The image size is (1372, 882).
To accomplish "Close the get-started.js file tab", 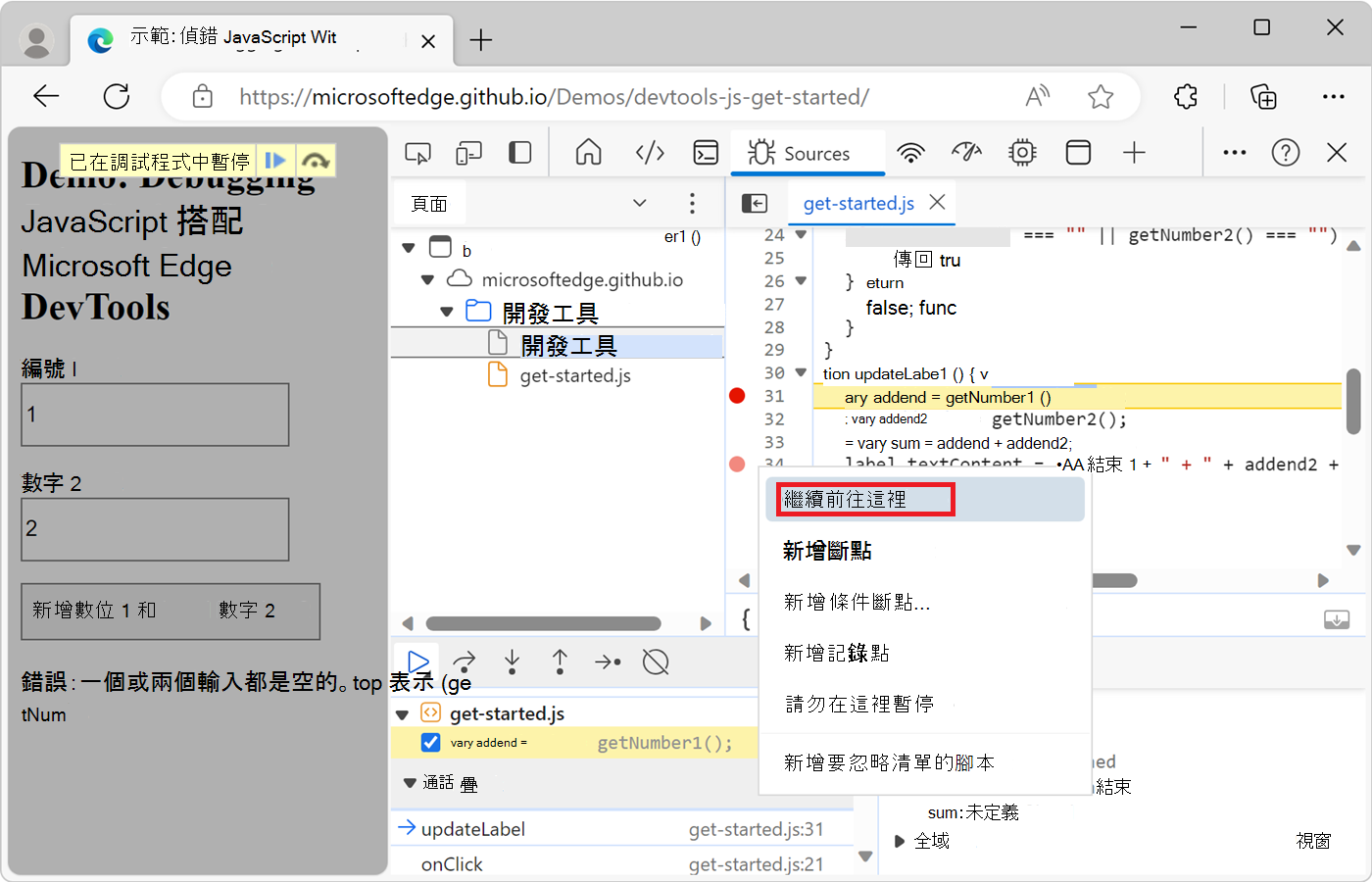I will (937, 202).
